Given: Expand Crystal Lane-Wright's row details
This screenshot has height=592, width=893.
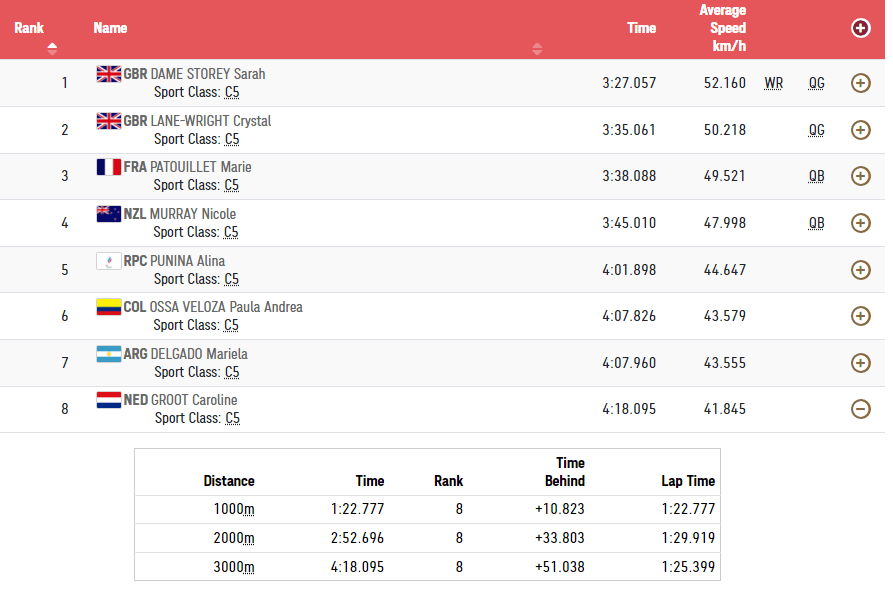Looking at the screenshot, I should (860, 130).
